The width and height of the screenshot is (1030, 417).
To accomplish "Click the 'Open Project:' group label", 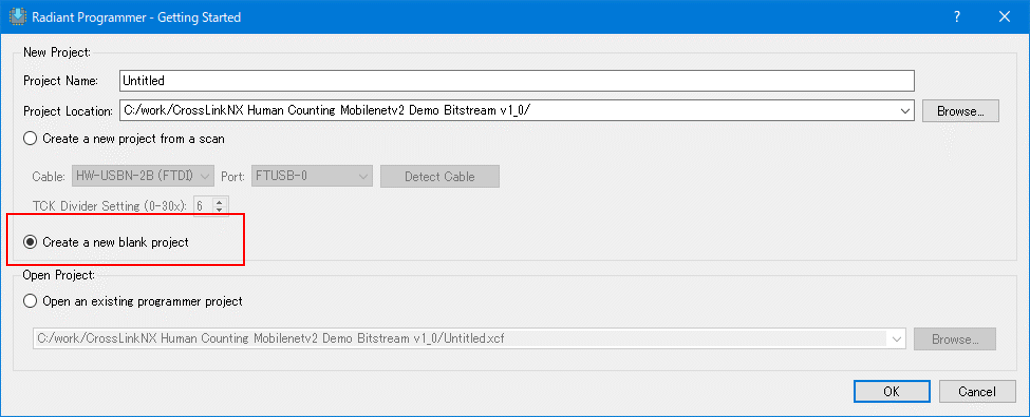I will (59, 274).
